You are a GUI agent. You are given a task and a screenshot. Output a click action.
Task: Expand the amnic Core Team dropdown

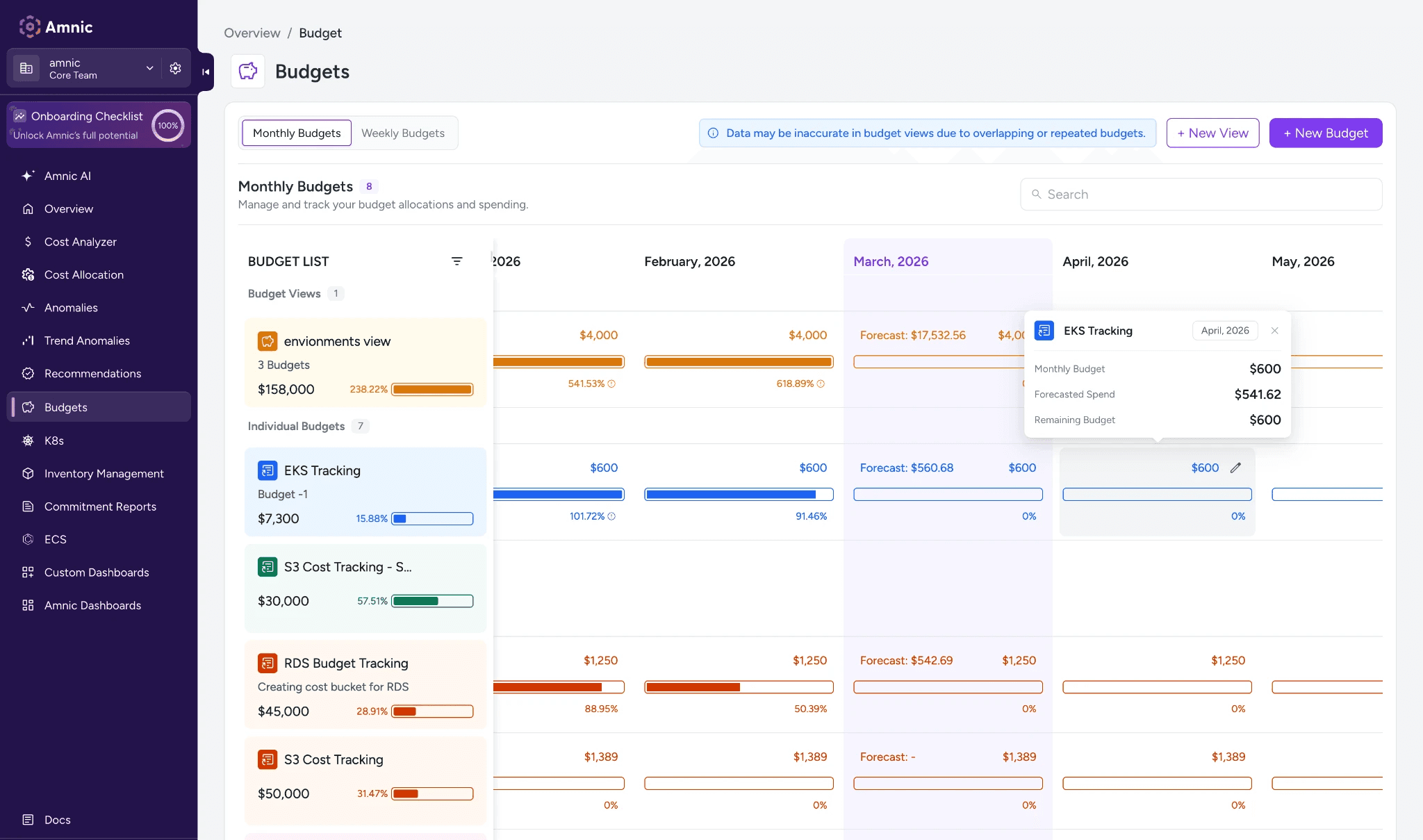click(x=149, y=68)
